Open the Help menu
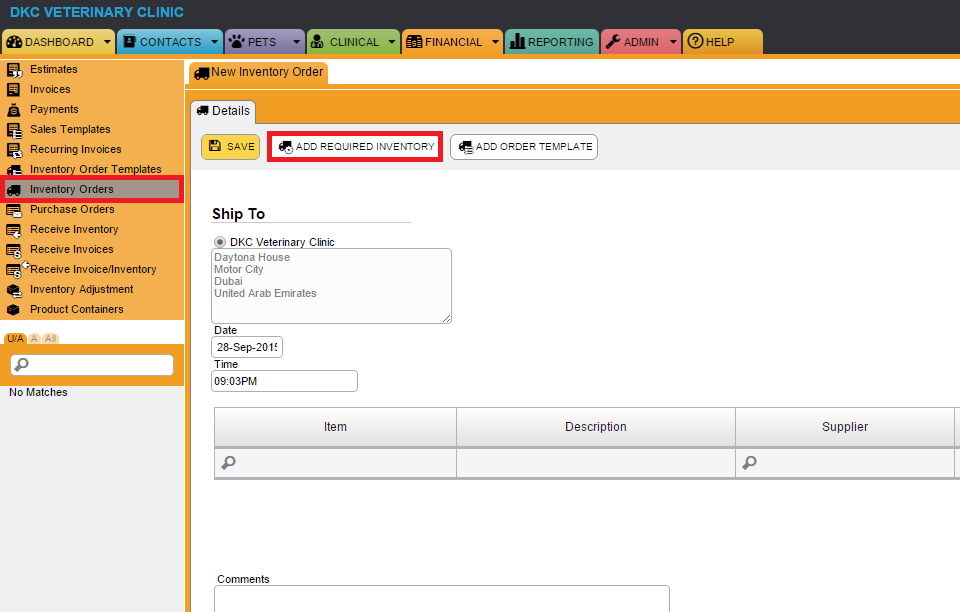This screenshot has width=960, height=612. [722, 42]
